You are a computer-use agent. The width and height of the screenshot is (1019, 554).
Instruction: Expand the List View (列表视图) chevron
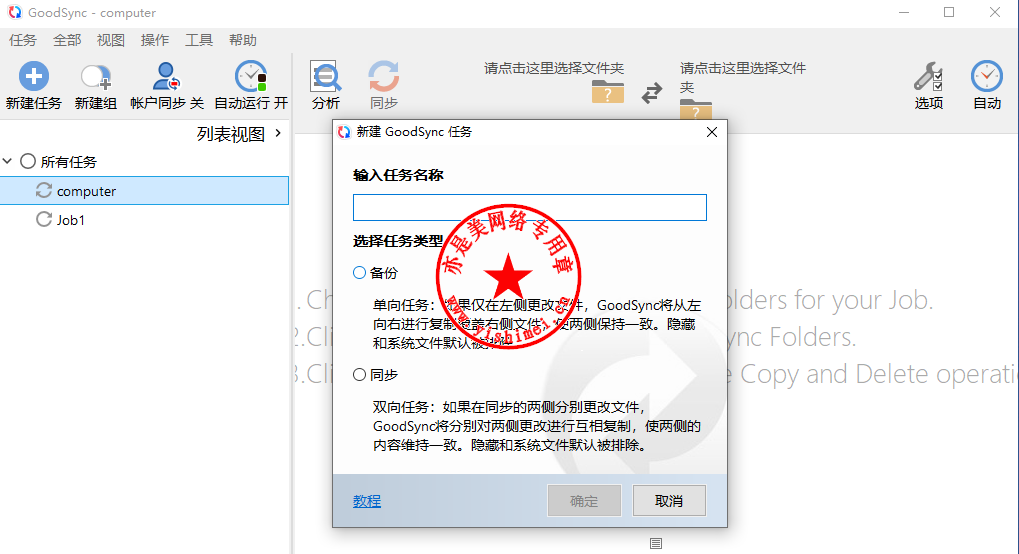pyautogui.click(x=278, y=133)
